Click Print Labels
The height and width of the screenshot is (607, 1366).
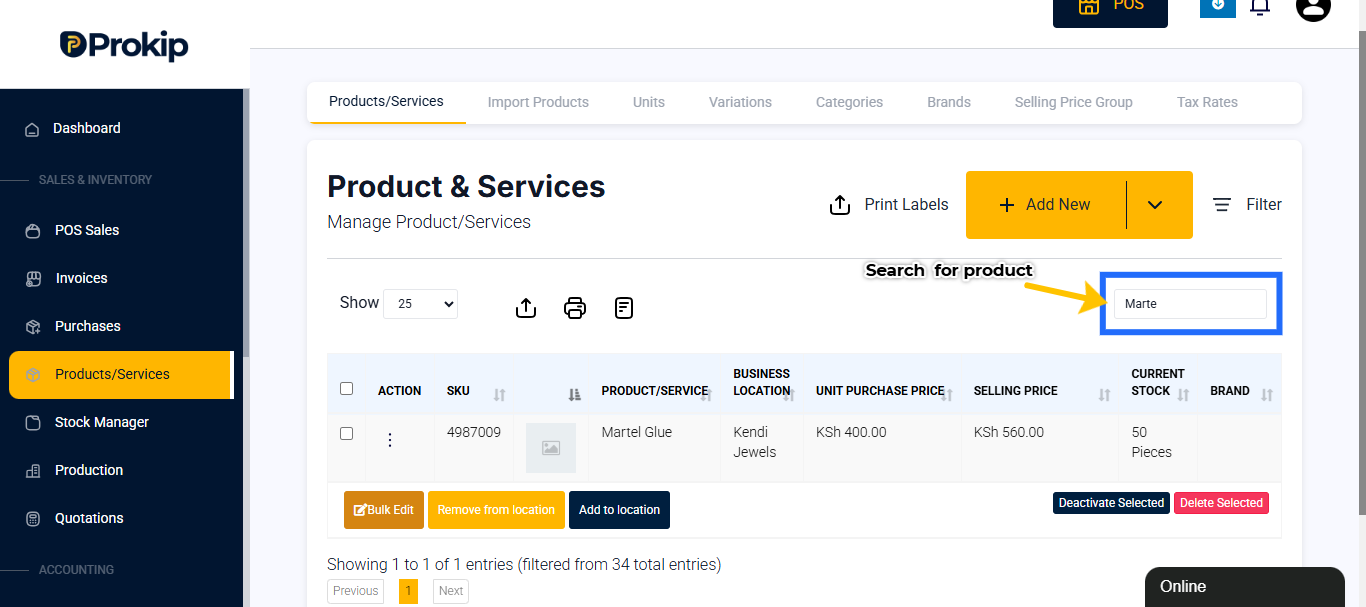coord(889,204)
